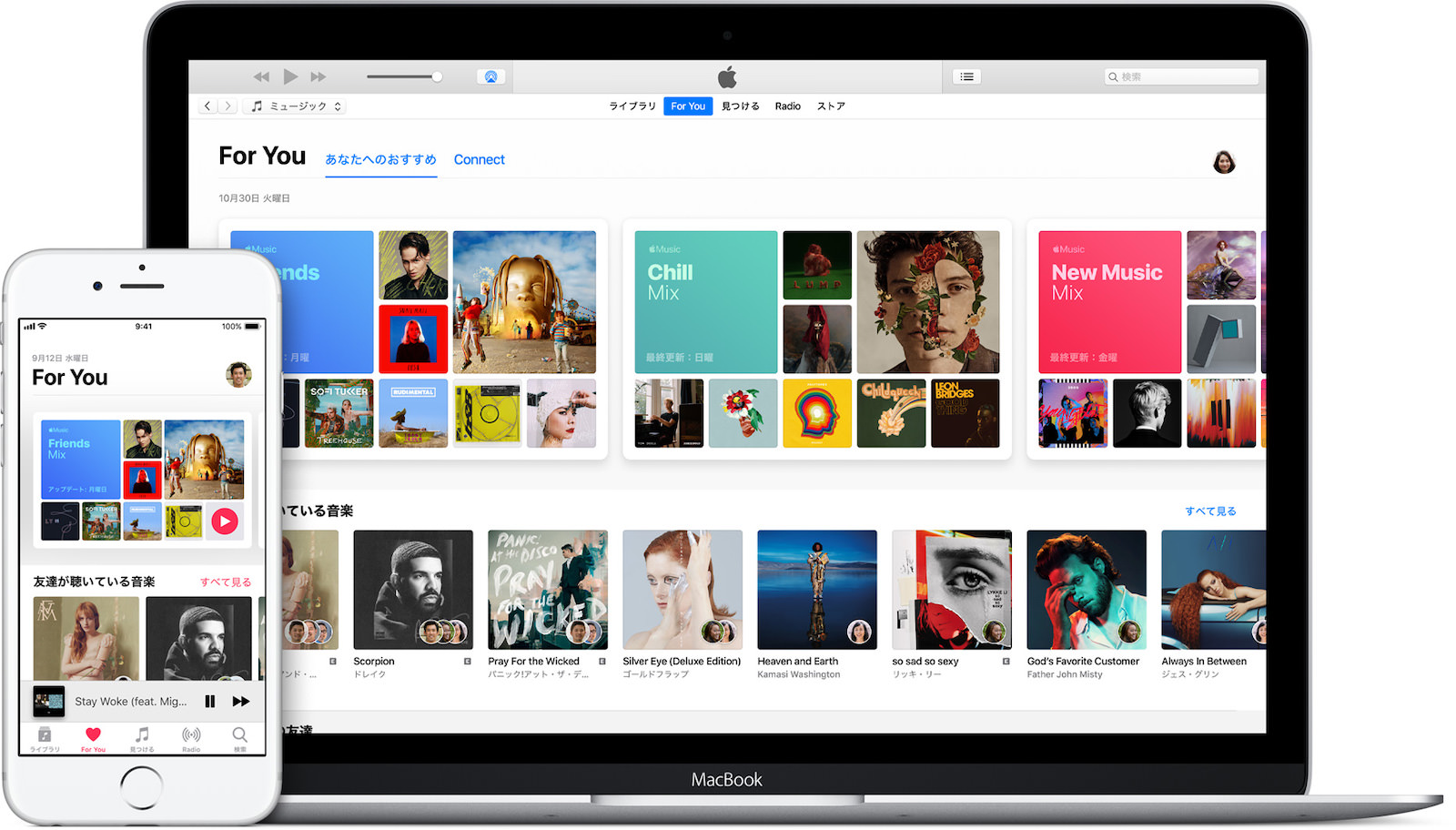The width and height of the screenshot is (1456, 830).
Task: Click the Kamasi Washington artist name
Action: [799, 674]
